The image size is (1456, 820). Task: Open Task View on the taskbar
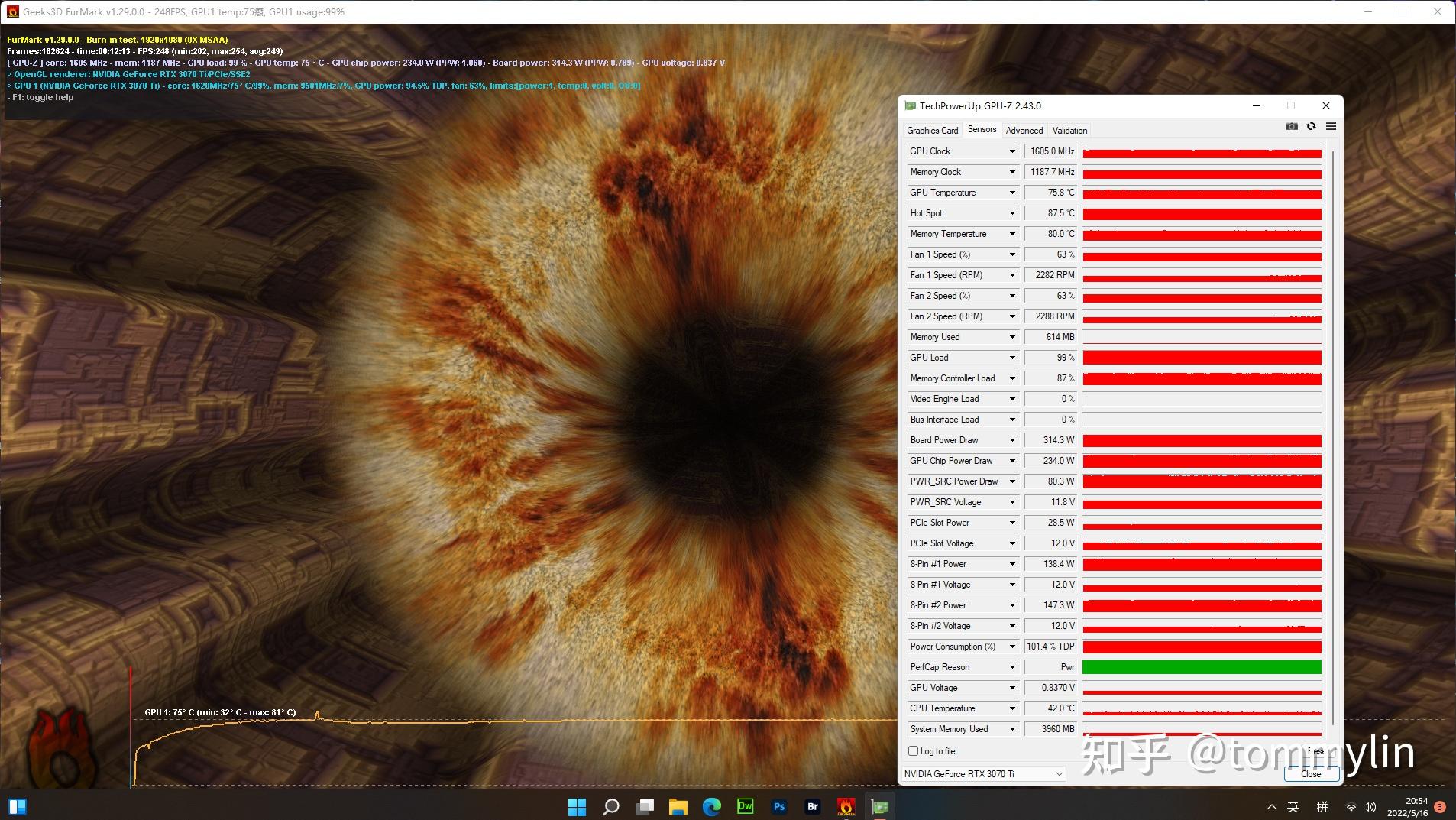[x=645, y=806]
